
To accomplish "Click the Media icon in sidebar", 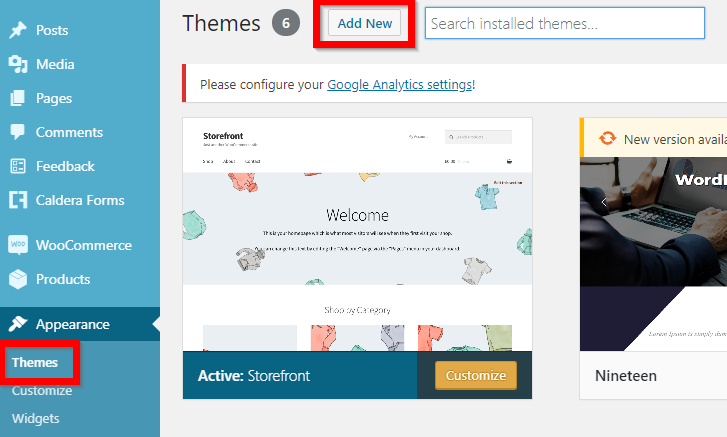I will [18, 64].
